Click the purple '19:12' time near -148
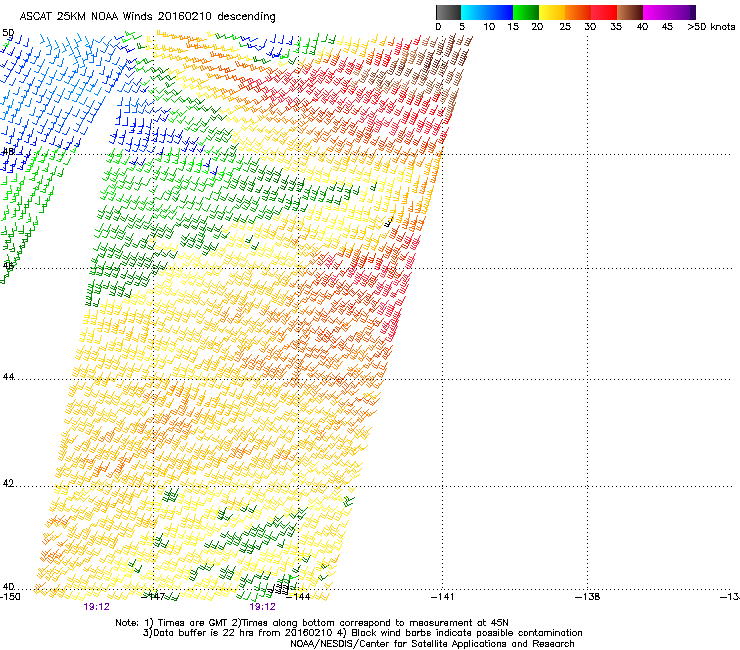Viewport: 740px width, 650px height. 96,607
